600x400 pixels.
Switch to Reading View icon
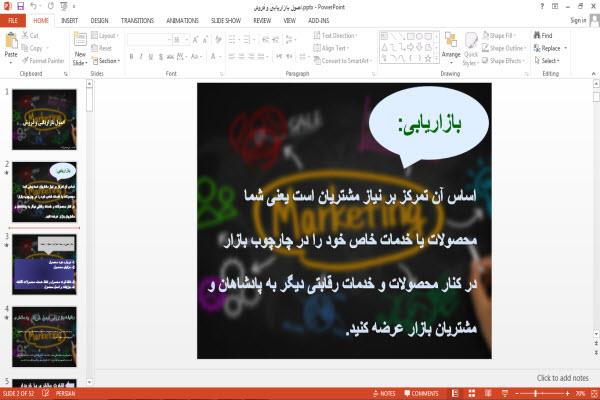(x=488, y=393)
